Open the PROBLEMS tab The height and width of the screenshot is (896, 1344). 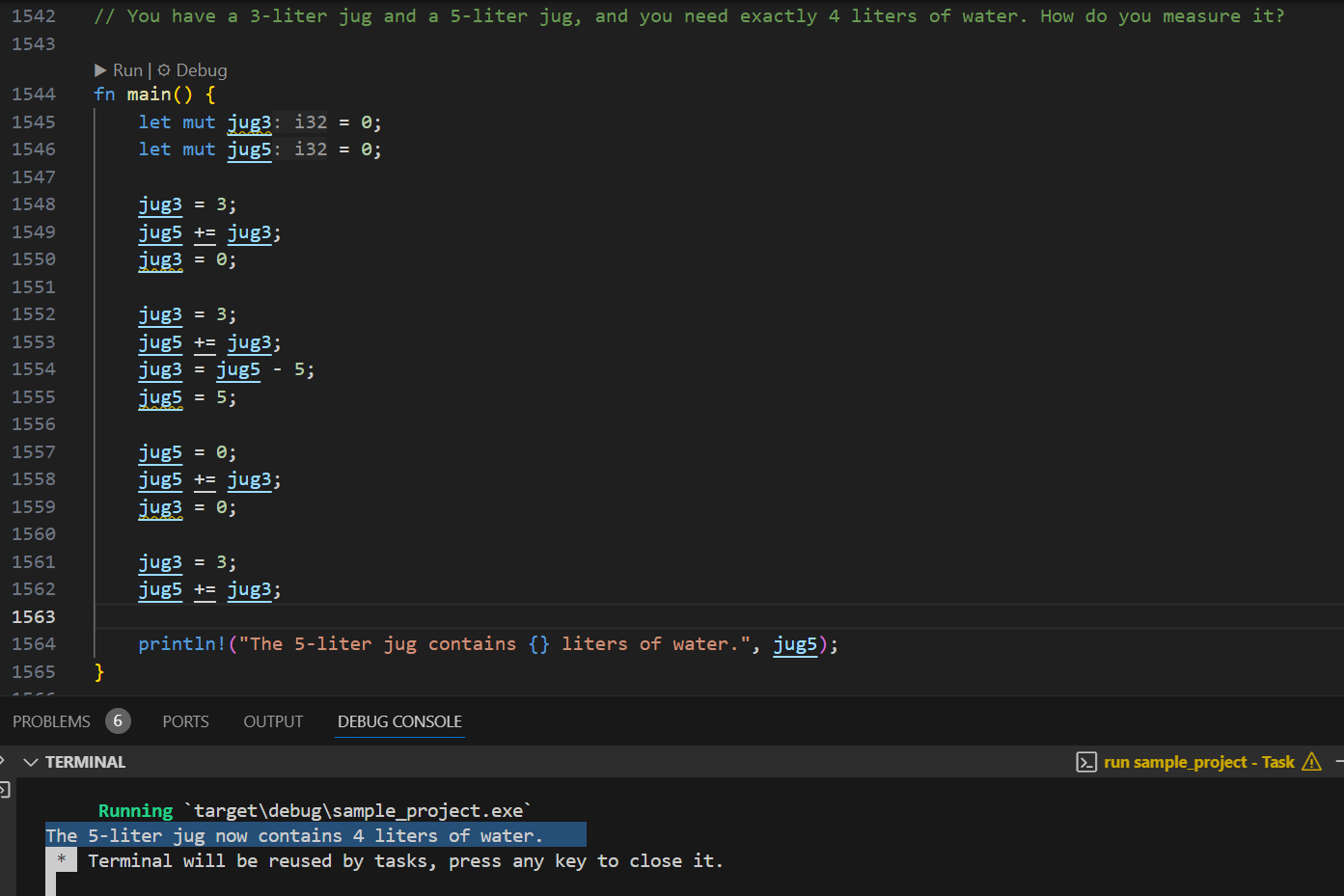point(51,721)
